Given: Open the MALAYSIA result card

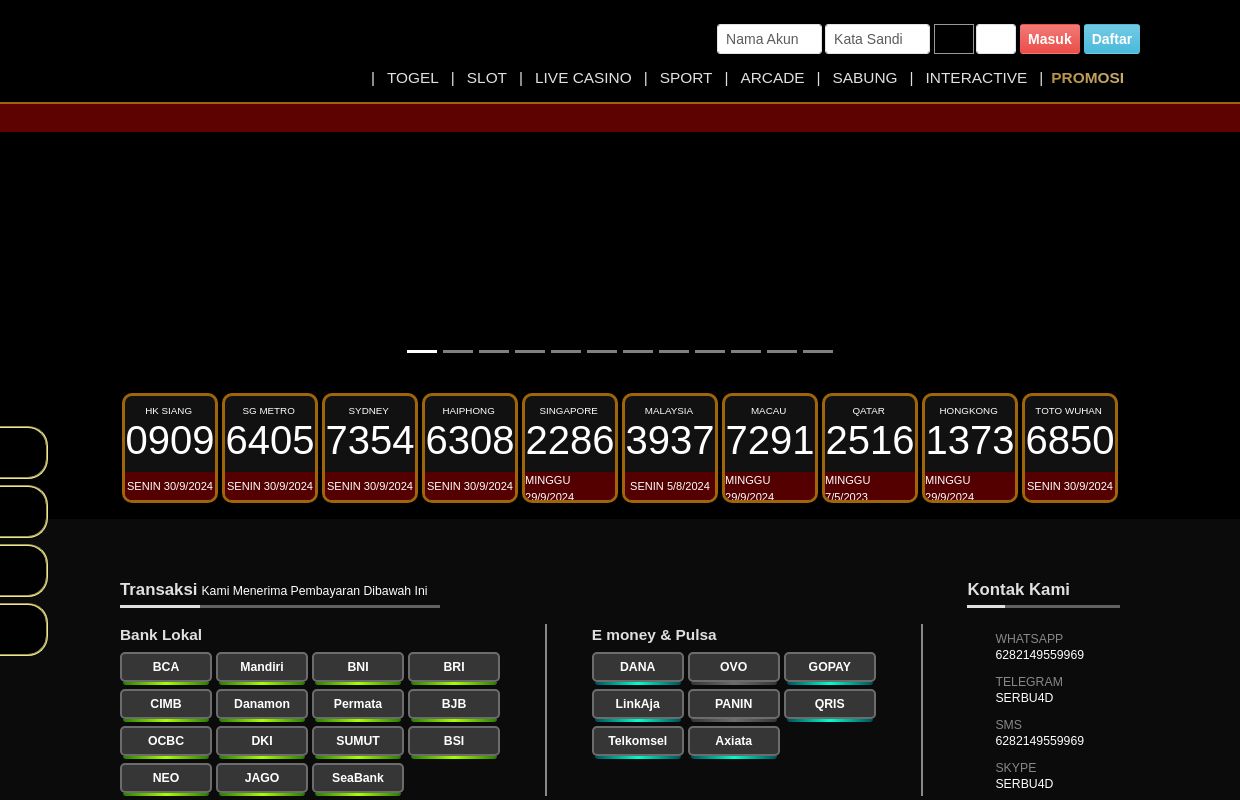Looking at the screenshot, I should pyautogui.click(x=670, y=448).
